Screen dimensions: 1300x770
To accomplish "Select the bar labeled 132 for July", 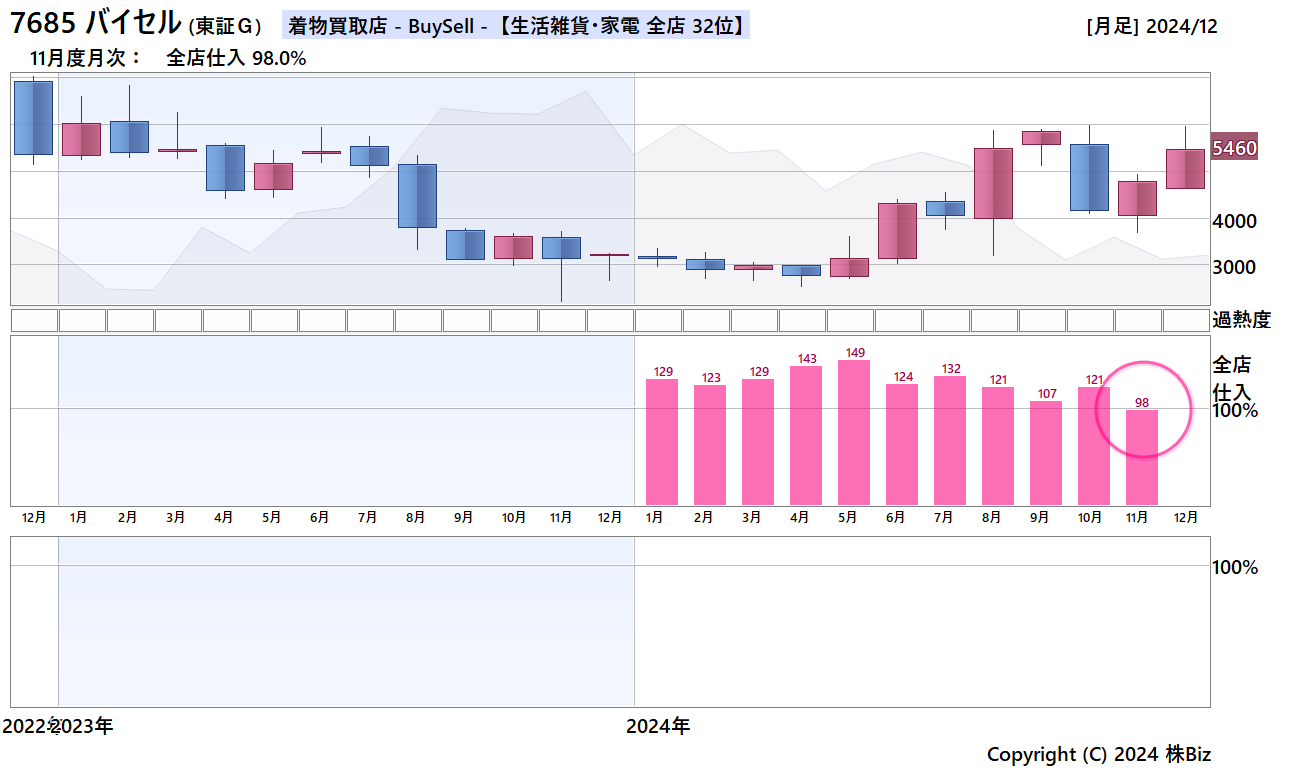I will pyautogui.click(x=950, y=440).
